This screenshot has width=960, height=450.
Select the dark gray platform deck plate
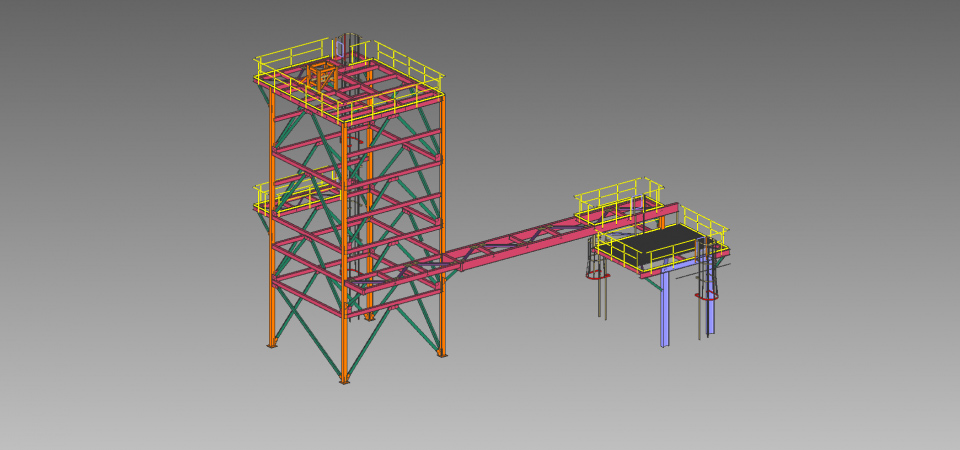661,243
